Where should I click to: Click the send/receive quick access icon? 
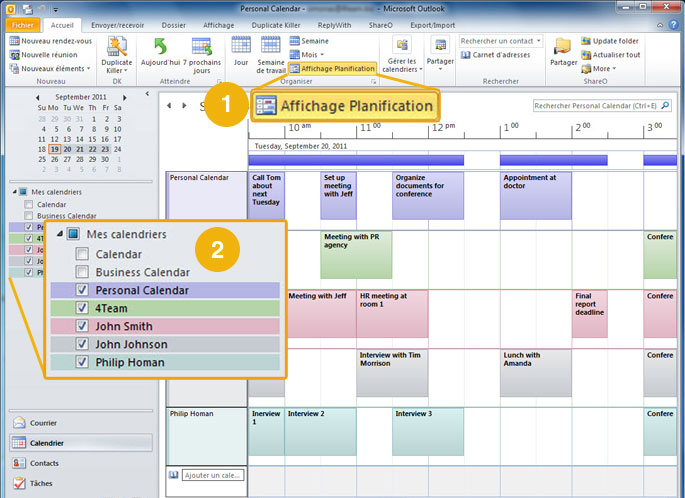27,9
